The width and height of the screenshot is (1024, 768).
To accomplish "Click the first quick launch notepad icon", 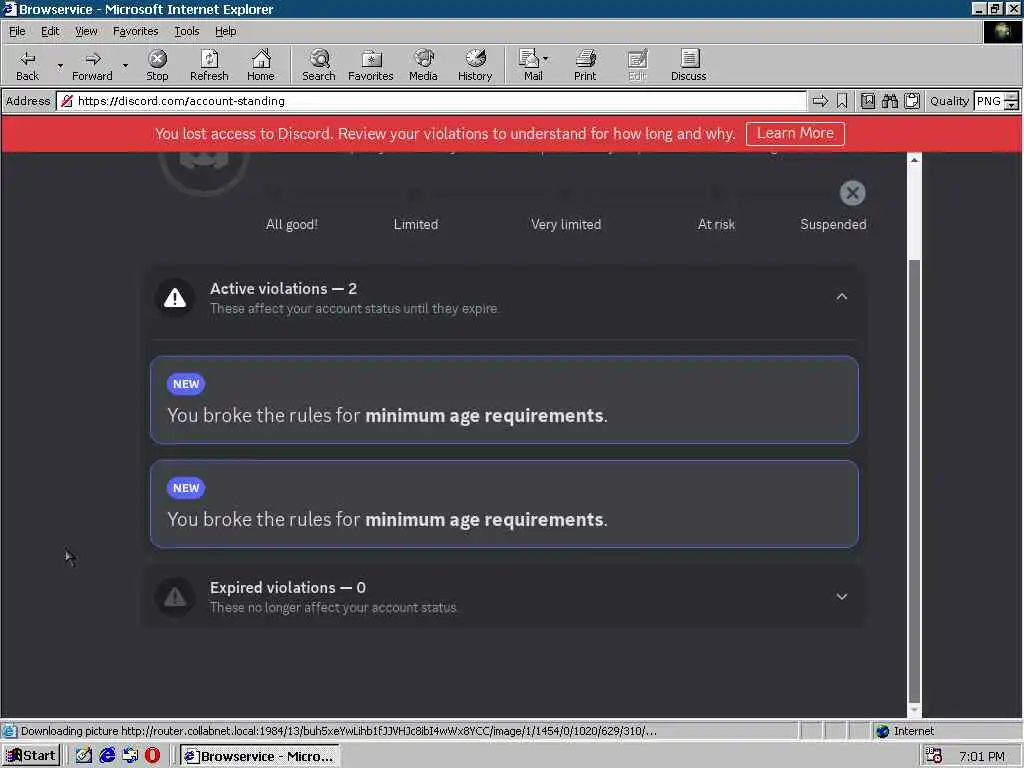I will pyautogui.click(x=84, y=756).
